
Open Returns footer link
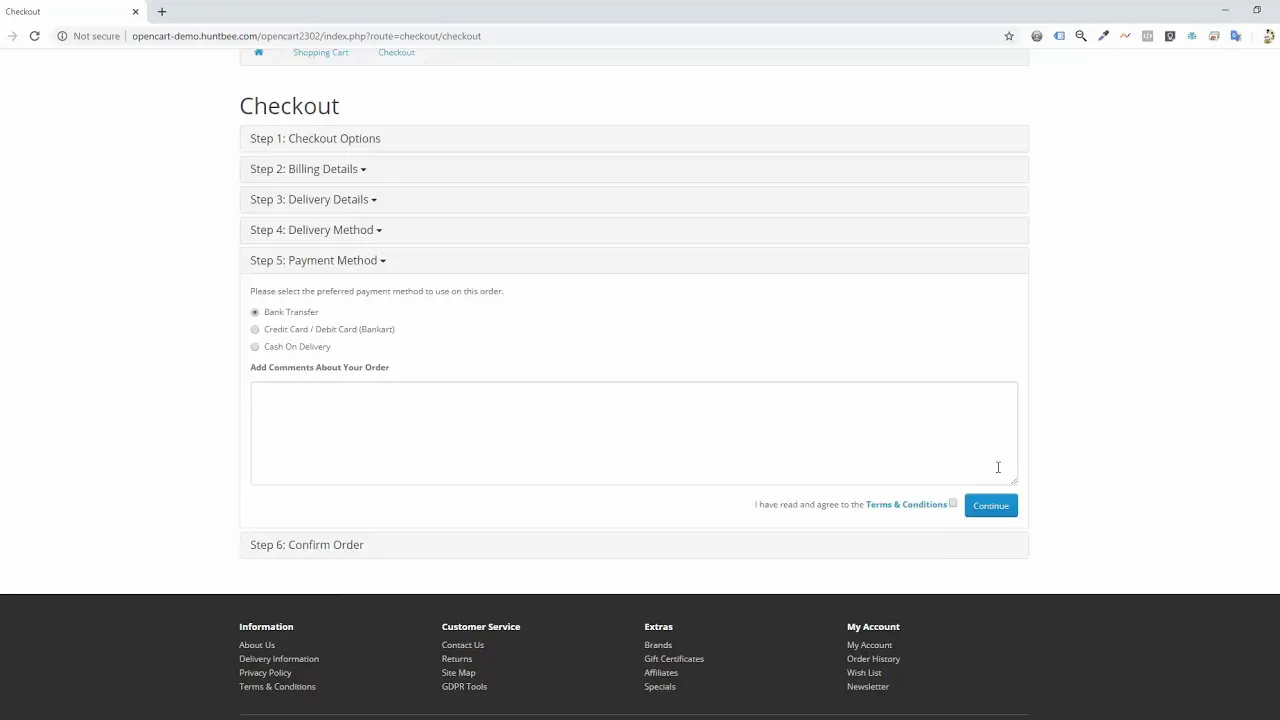coord(457,659)
